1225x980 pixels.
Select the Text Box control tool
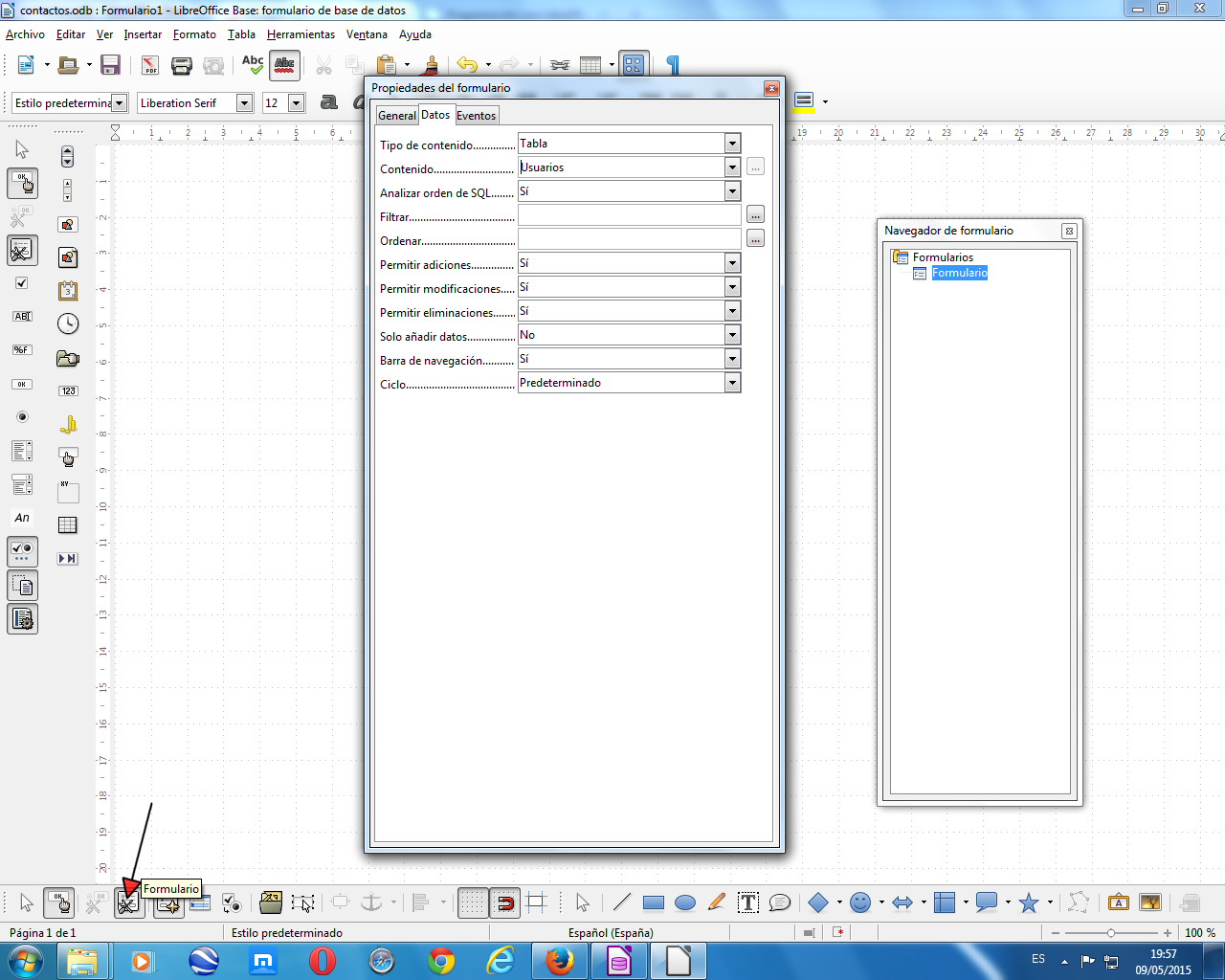coord(22,317)
